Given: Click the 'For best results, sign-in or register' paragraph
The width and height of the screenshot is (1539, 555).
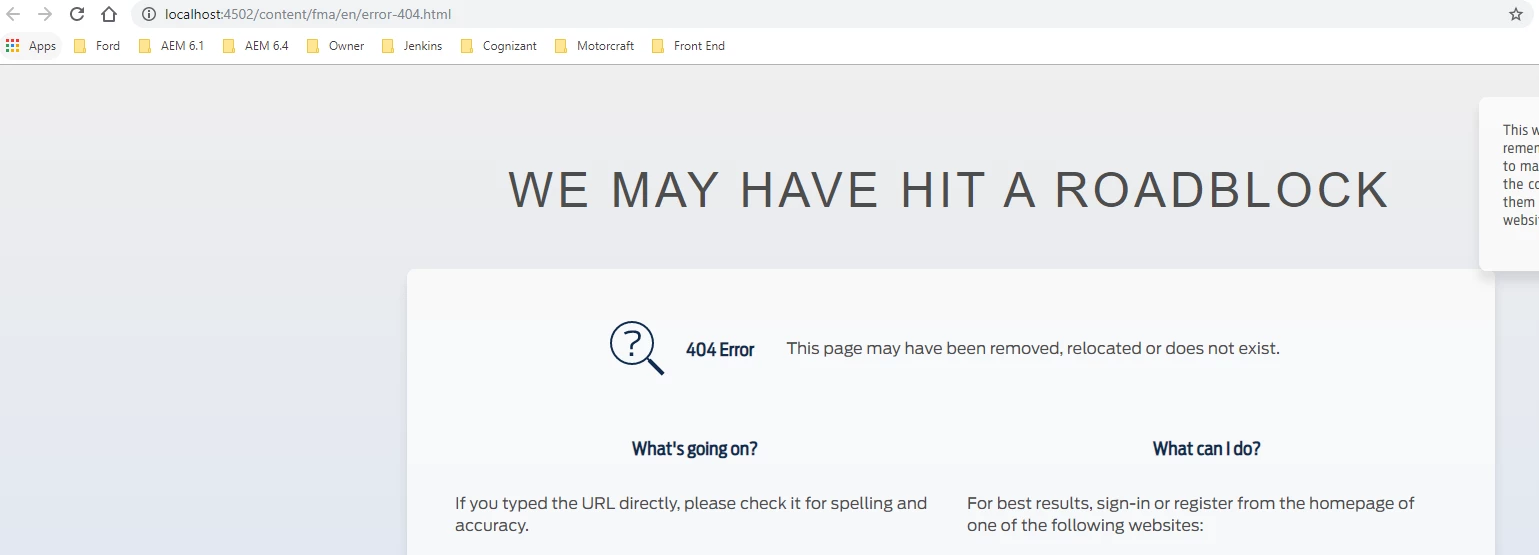Looking at the screenshot, I should (x=1191, y=514).
